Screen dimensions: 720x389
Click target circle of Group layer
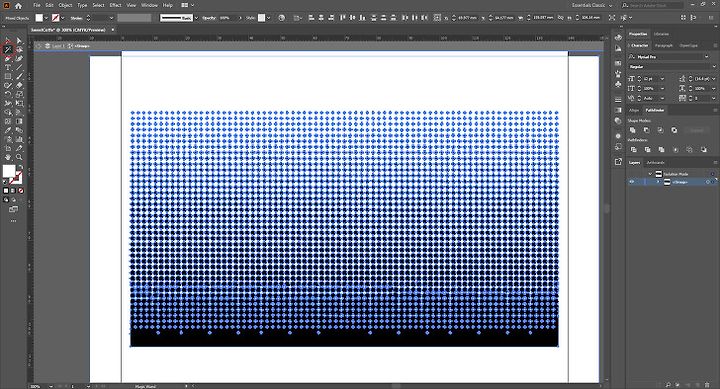click(708, 182)
